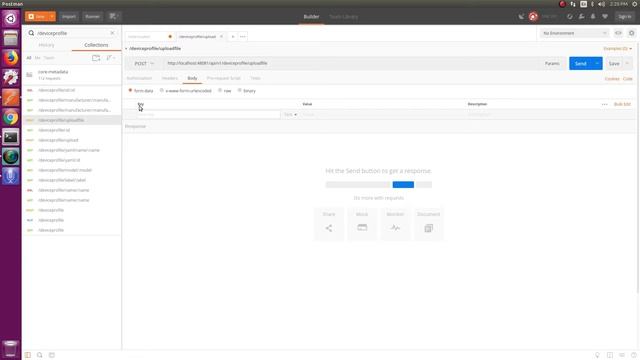Open the Send button dropdown arrow
The height and width of the screenshot is (360, 640).
click(597, 64)
